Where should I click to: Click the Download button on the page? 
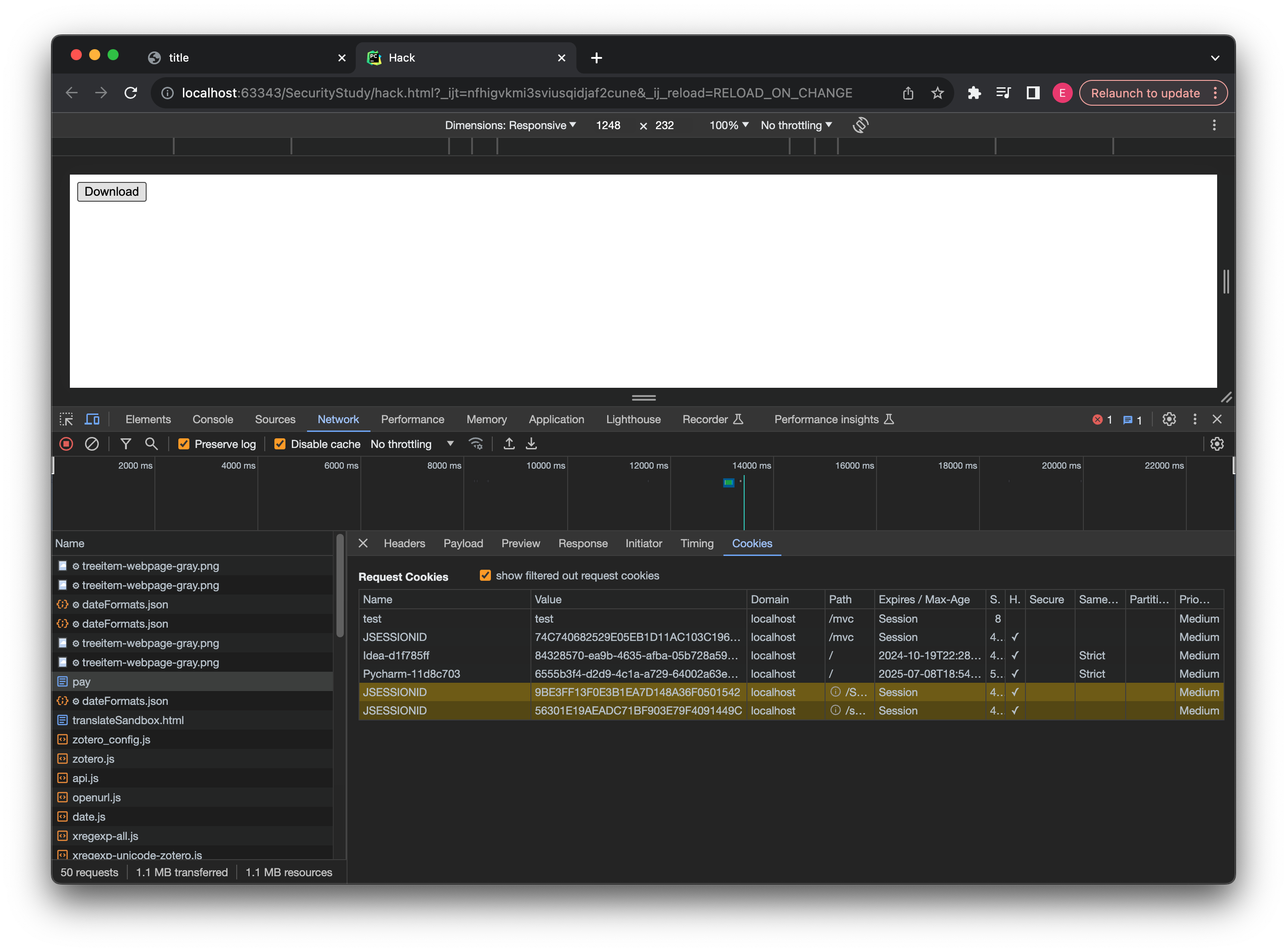pyautogui.click(x=112, y=191)
